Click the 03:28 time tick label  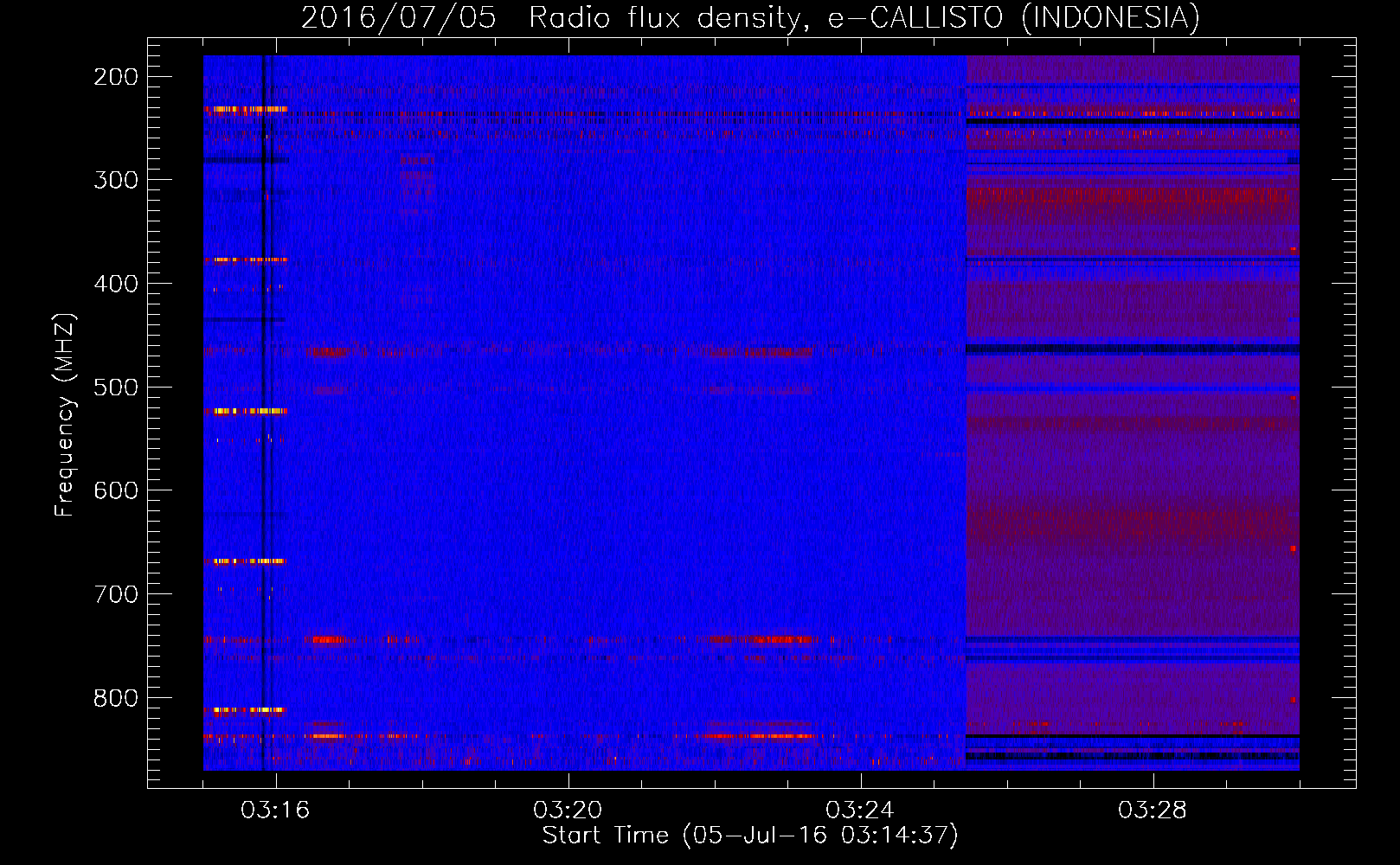[1153, 811]
